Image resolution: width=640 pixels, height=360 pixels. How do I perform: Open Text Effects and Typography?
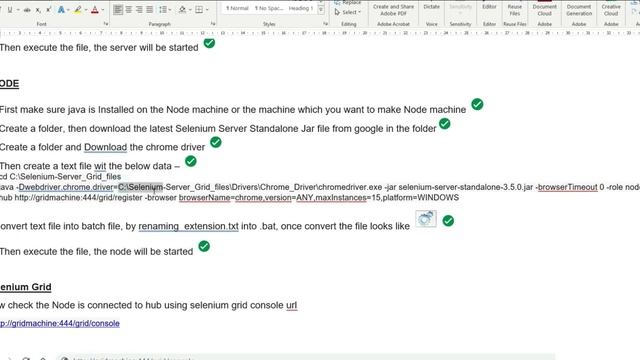point(61,10)
